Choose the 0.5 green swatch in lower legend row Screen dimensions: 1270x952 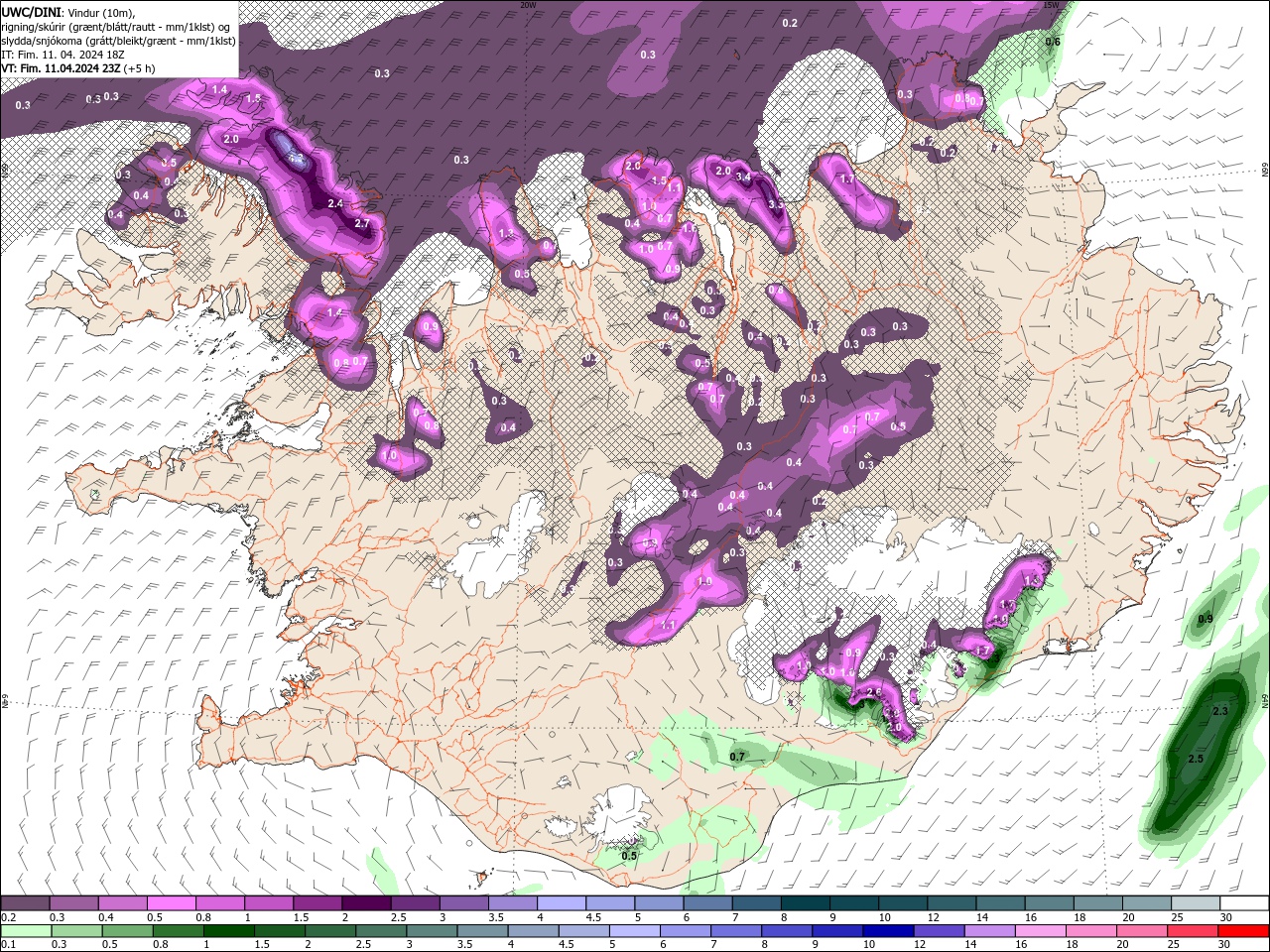(x=127, y=931)
